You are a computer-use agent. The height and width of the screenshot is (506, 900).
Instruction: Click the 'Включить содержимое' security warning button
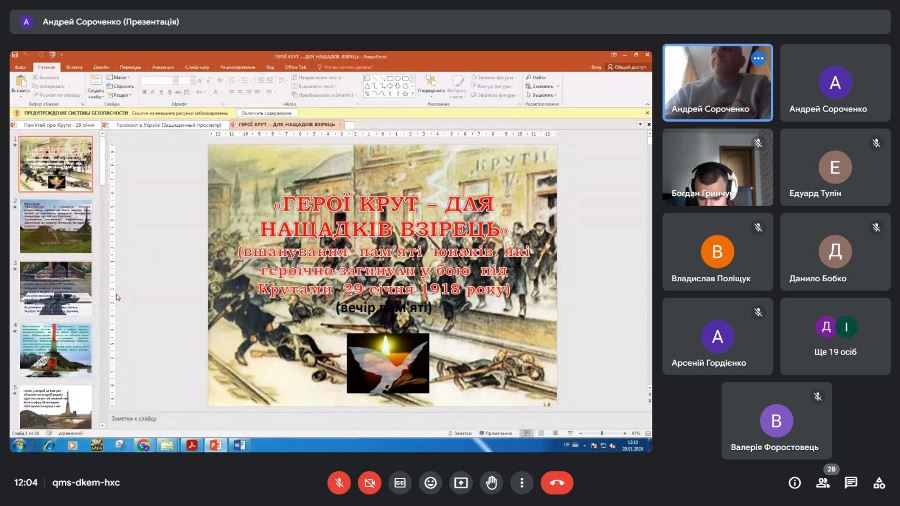coord(266,114)
